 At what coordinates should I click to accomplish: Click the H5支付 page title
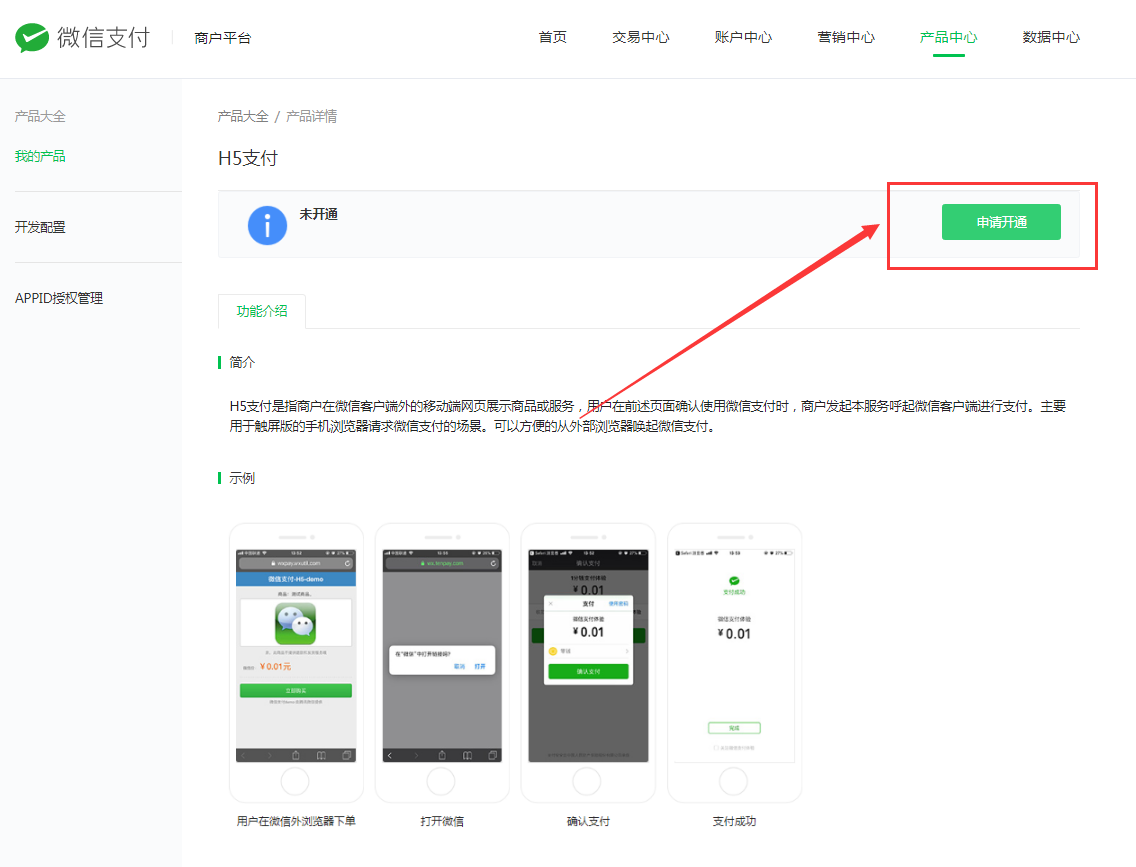[248, 158]
